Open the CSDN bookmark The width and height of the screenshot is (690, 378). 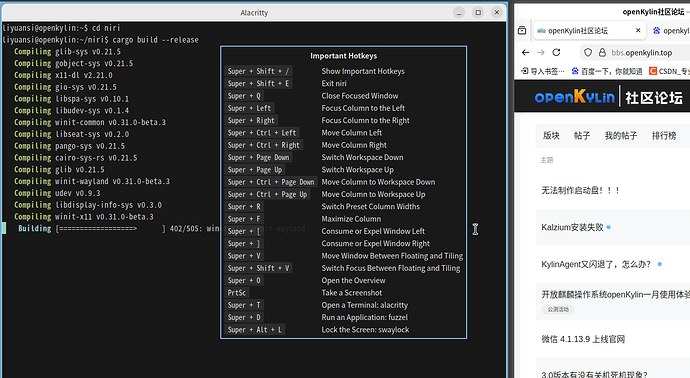[x=669, y=71]
